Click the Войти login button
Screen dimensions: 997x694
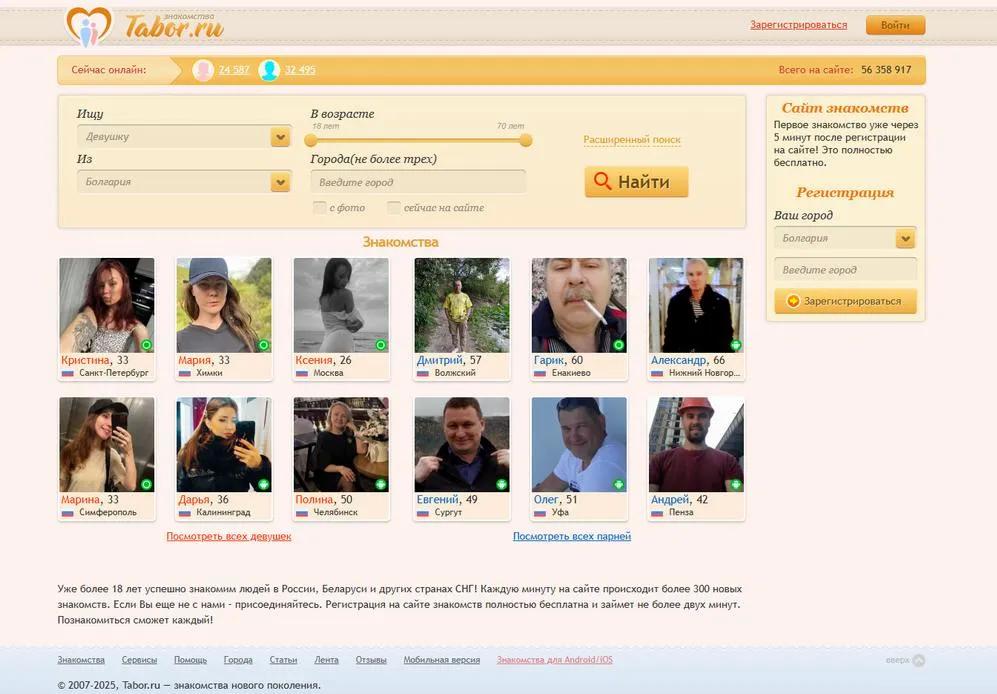point(895,25)
